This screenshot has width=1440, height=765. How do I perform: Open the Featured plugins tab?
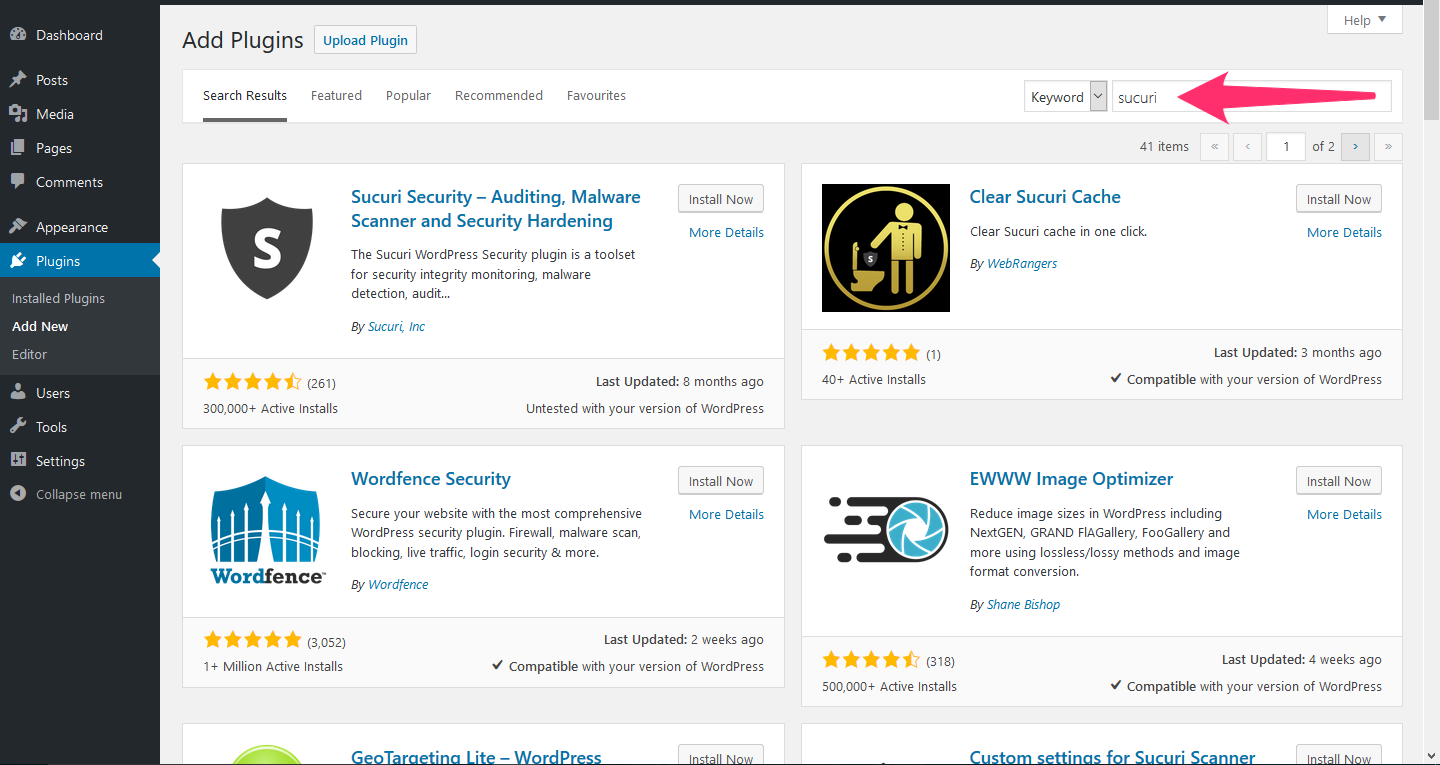[336, 95]
